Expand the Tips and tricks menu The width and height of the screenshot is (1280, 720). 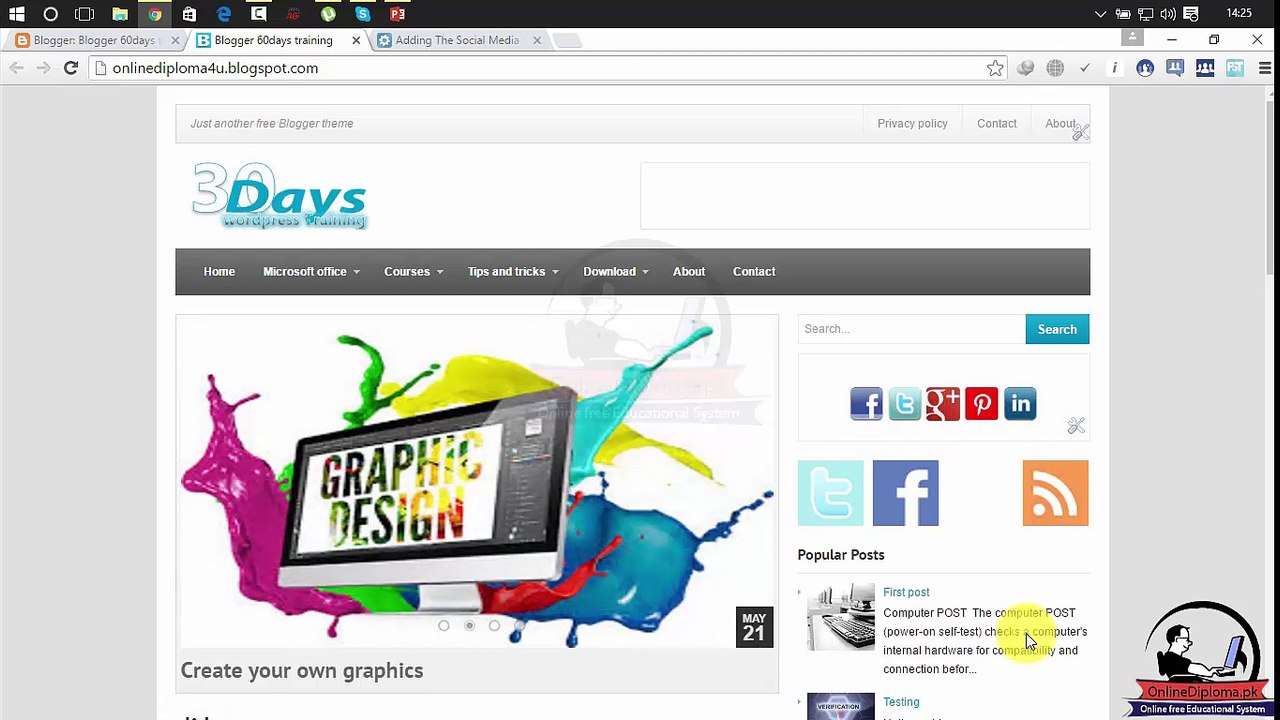coord(513,272)
